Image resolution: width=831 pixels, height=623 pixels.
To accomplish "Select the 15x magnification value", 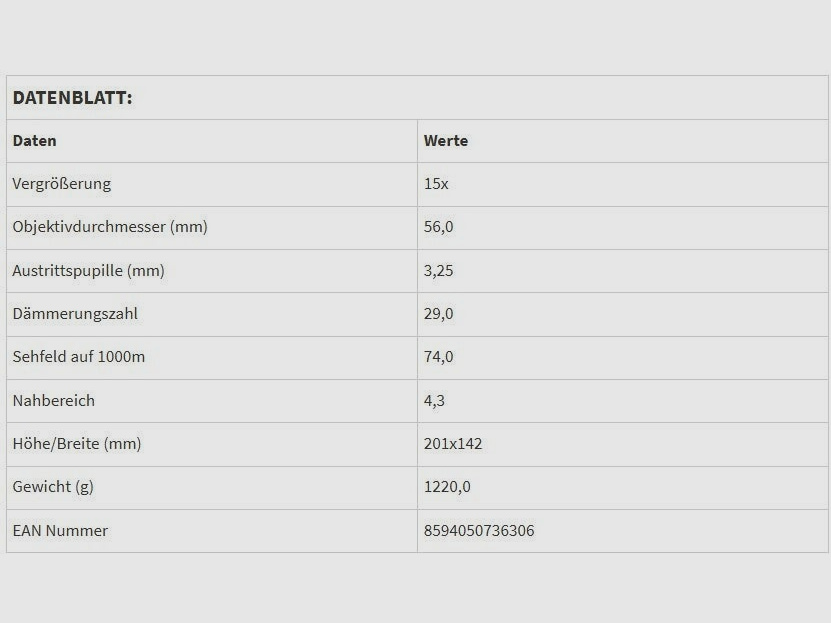I will click(x=436, y=184).
